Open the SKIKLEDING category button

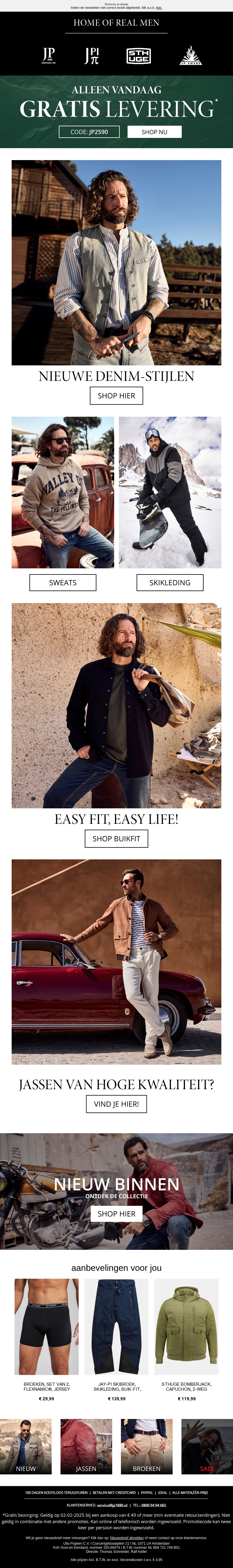[x=170, y=583]
